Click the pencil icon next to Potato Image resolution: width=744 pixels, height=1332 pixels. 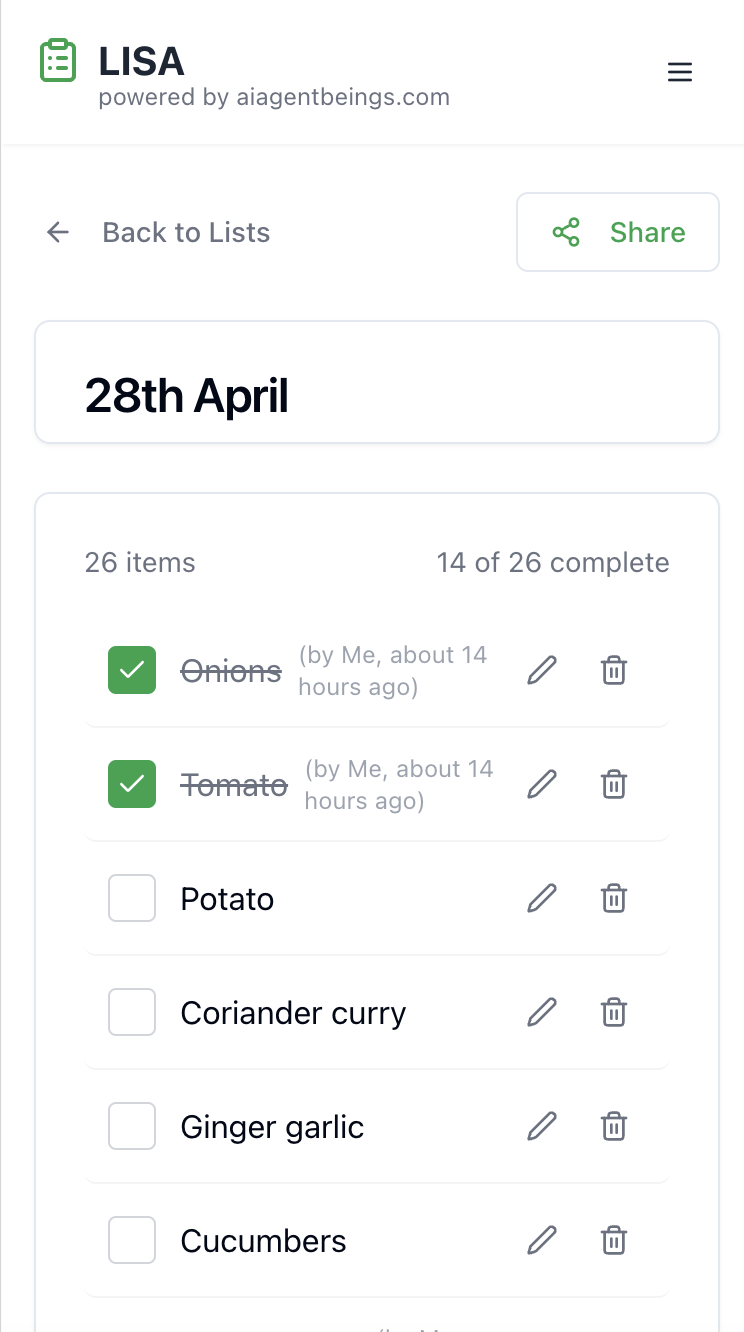(x=541, y=899)
